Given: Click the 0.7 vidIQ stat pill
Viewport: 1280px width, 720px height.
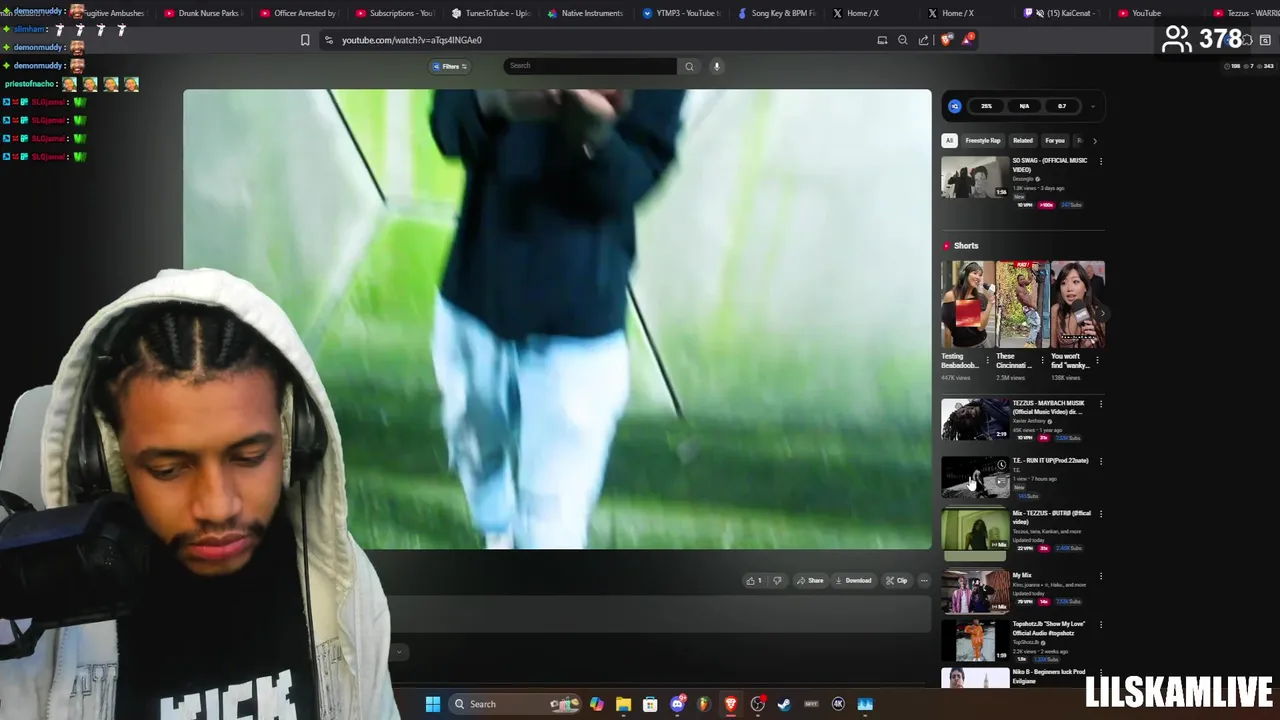Looking at the screenshot, I should 1062,106.
